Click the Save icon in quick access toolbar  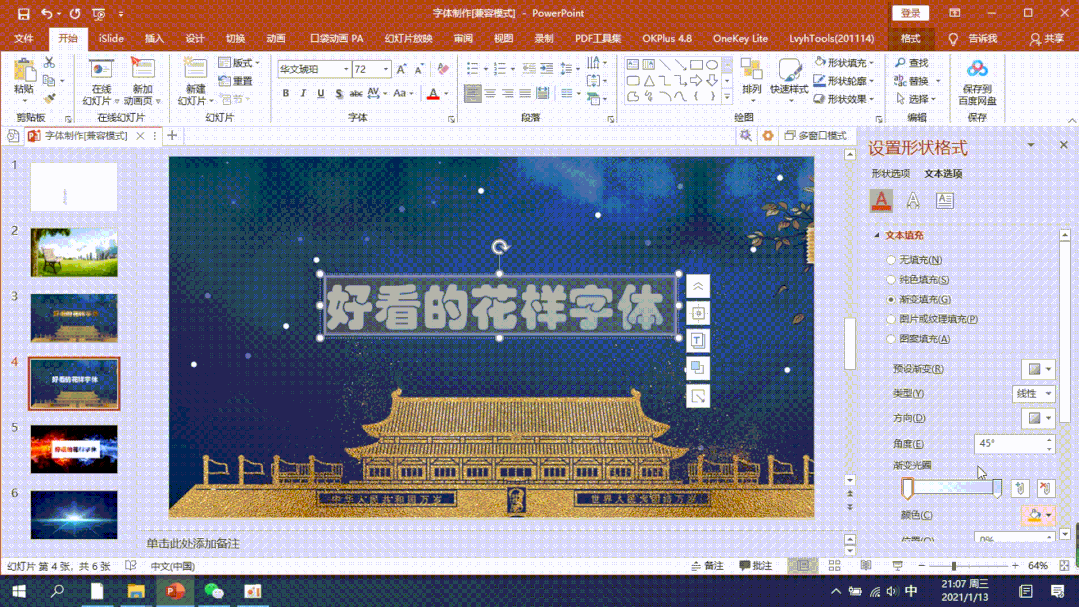[x=23, y=14]
